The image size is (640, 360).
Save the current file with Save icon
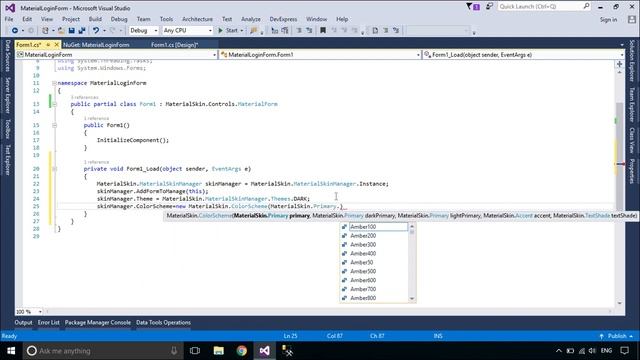(x=72, y=31)
